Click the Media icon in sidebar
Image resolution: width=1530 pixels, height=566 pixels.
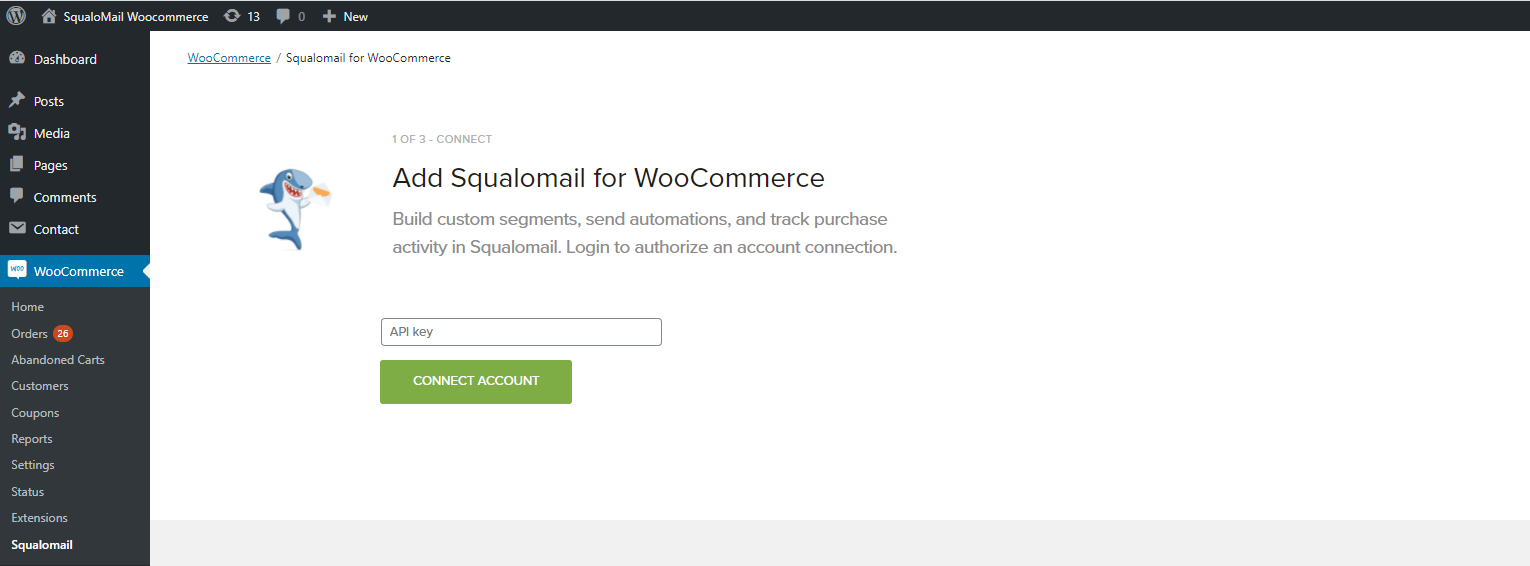pyautogui.click(x=17, y=133)
